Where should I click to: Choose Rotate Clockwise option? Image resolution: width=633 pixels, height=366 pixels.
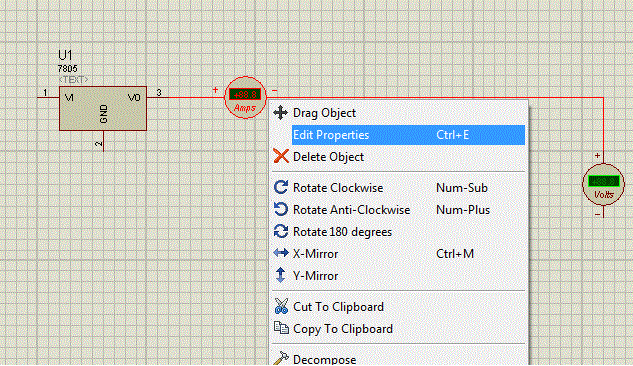398,188
